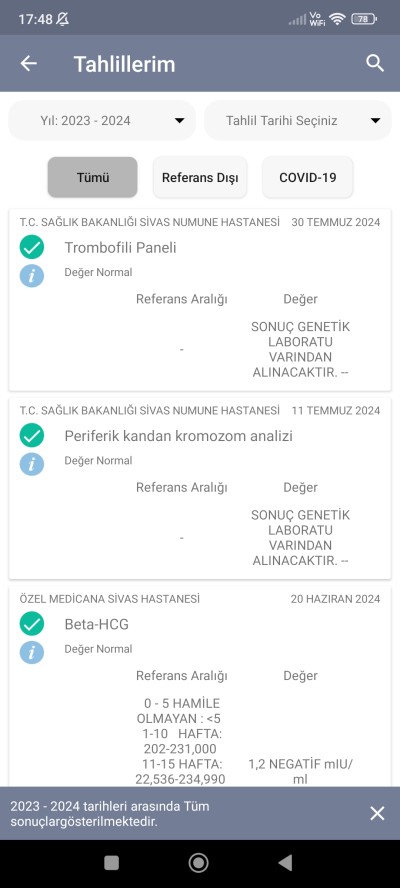Tap green checkmark beside Beta-HCG
This screenshot has width=400, height=888.
(x=32, y=624)
